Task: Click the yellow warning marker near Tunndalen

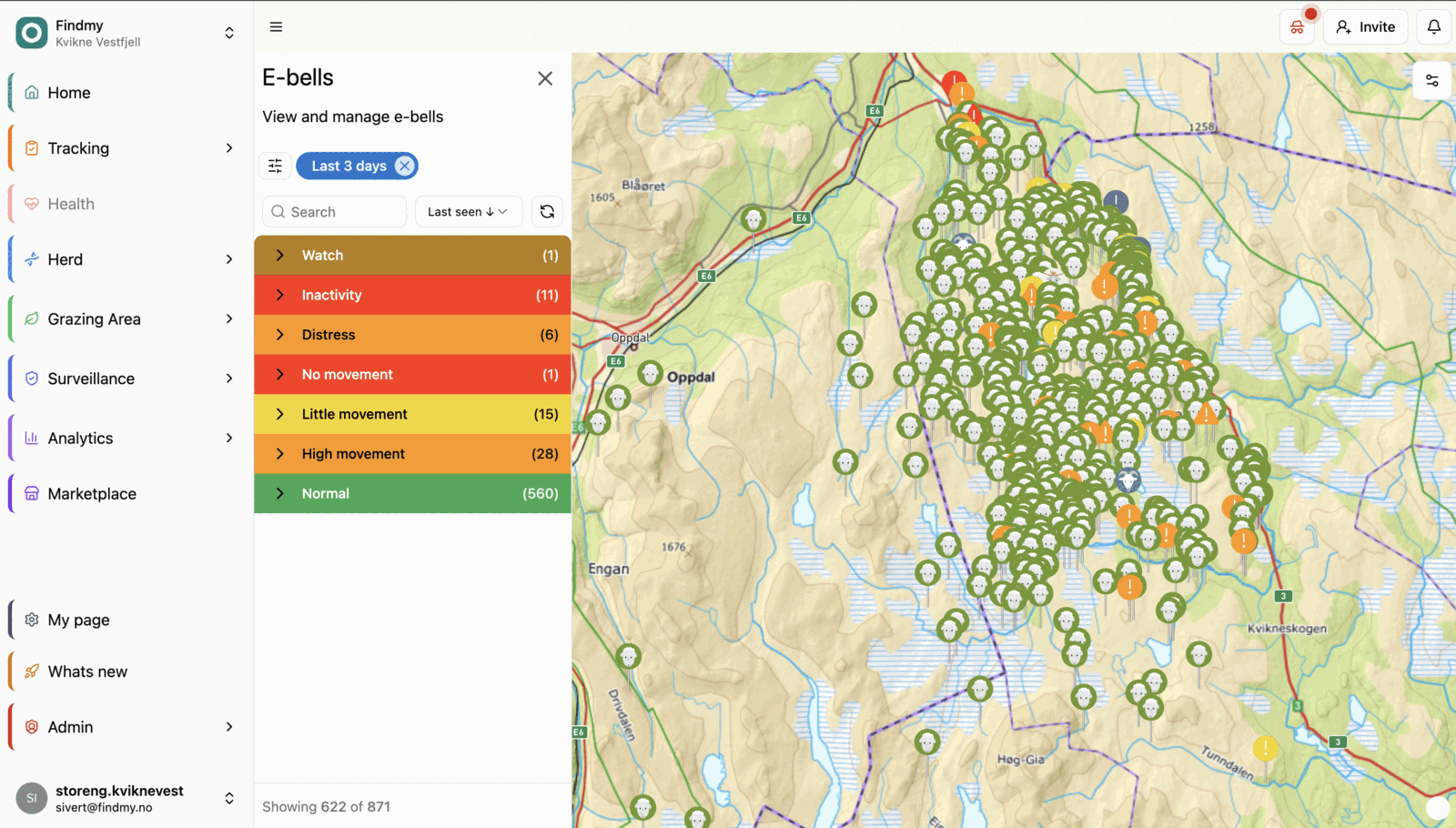Action: [x=1265, y=749]
